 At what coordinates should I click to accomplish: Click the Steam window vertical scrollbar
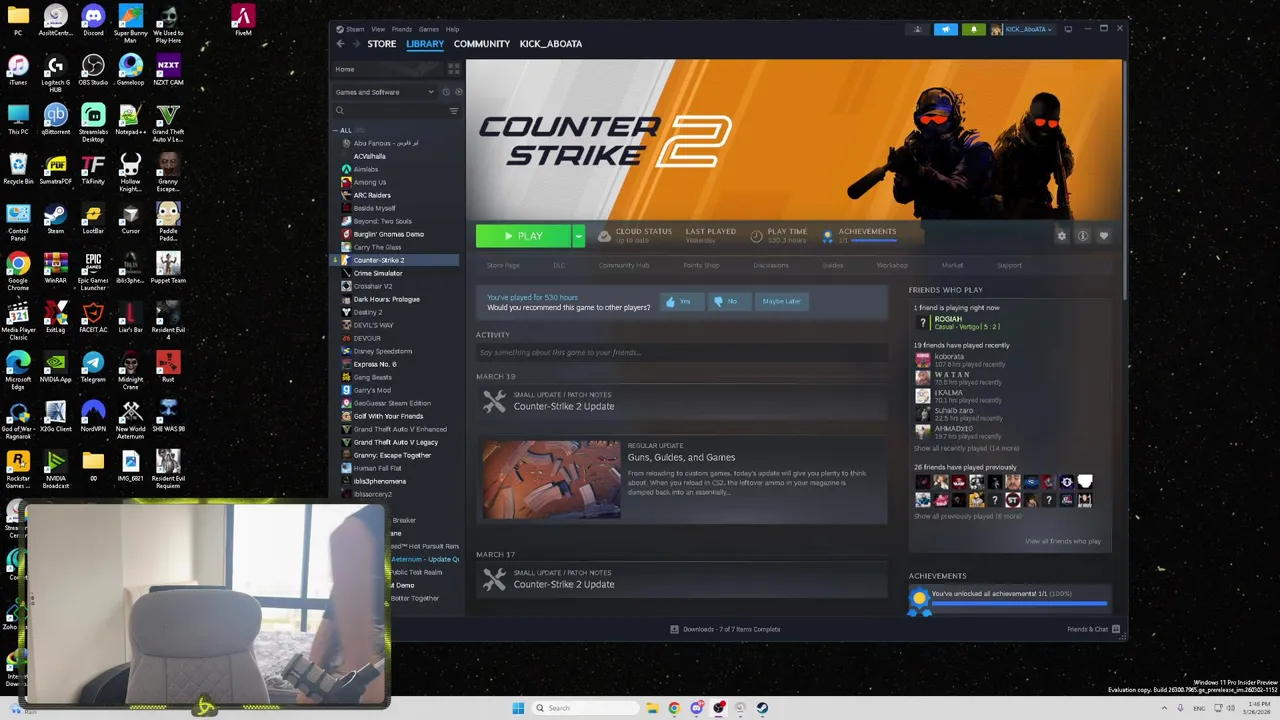pyautogui.click(x=1126, y=180)
